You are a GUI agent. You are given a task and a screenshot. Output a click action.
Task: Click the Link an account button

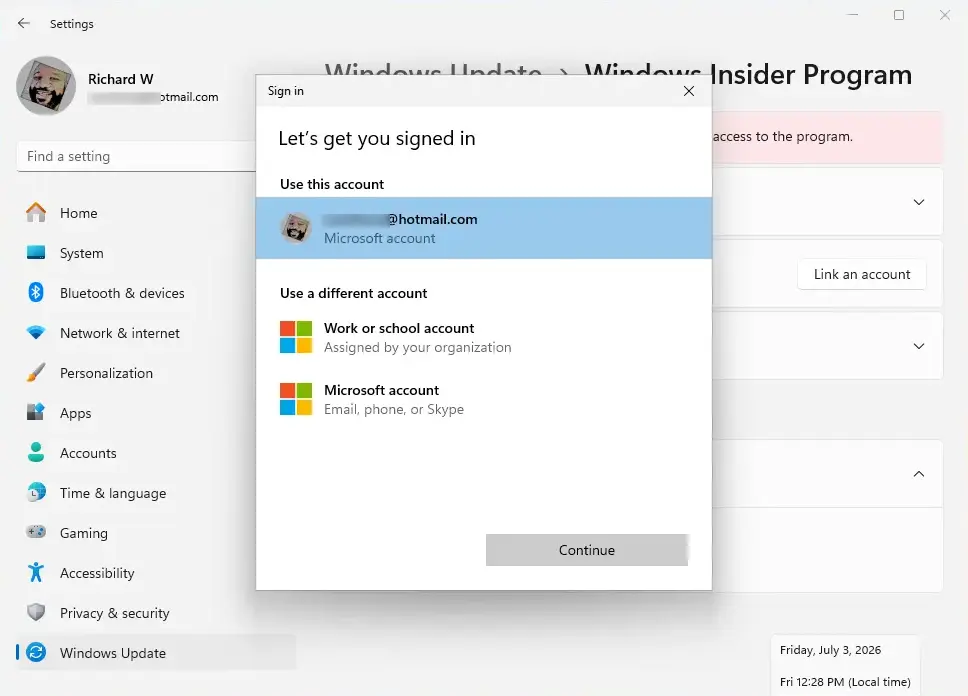pyautogui.click(x=862, y=274)
